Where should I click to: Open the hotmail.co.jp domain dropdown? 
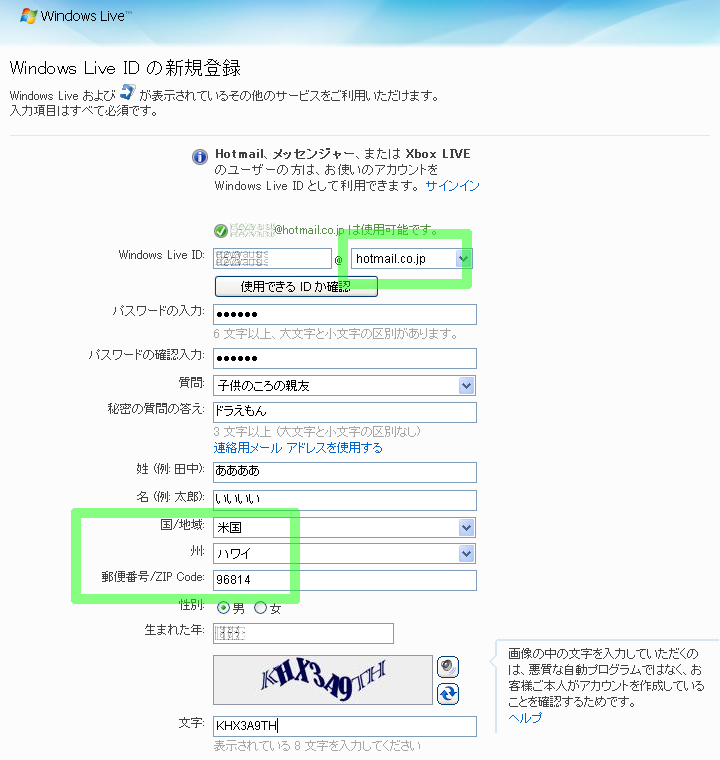pyautogui.click(x=411, y=259)
